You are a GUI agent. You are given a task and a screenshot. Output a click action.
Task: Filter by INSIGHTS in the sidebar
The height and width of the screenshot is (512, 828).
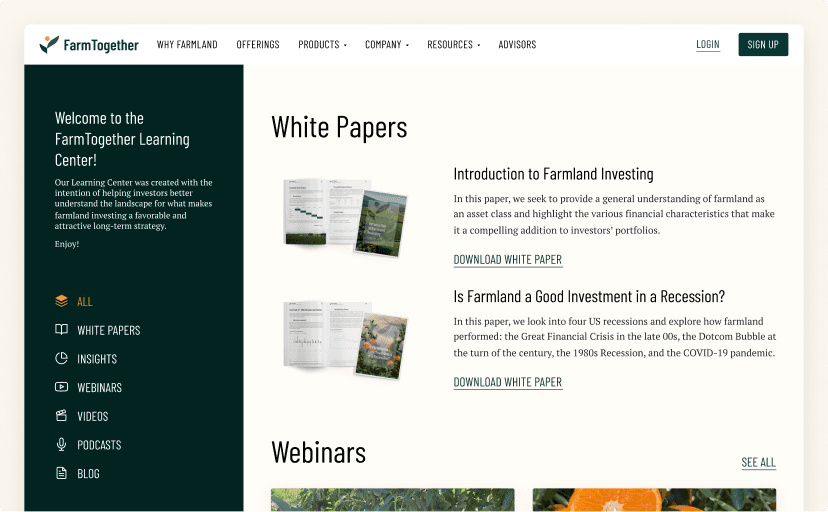point(97,359)
